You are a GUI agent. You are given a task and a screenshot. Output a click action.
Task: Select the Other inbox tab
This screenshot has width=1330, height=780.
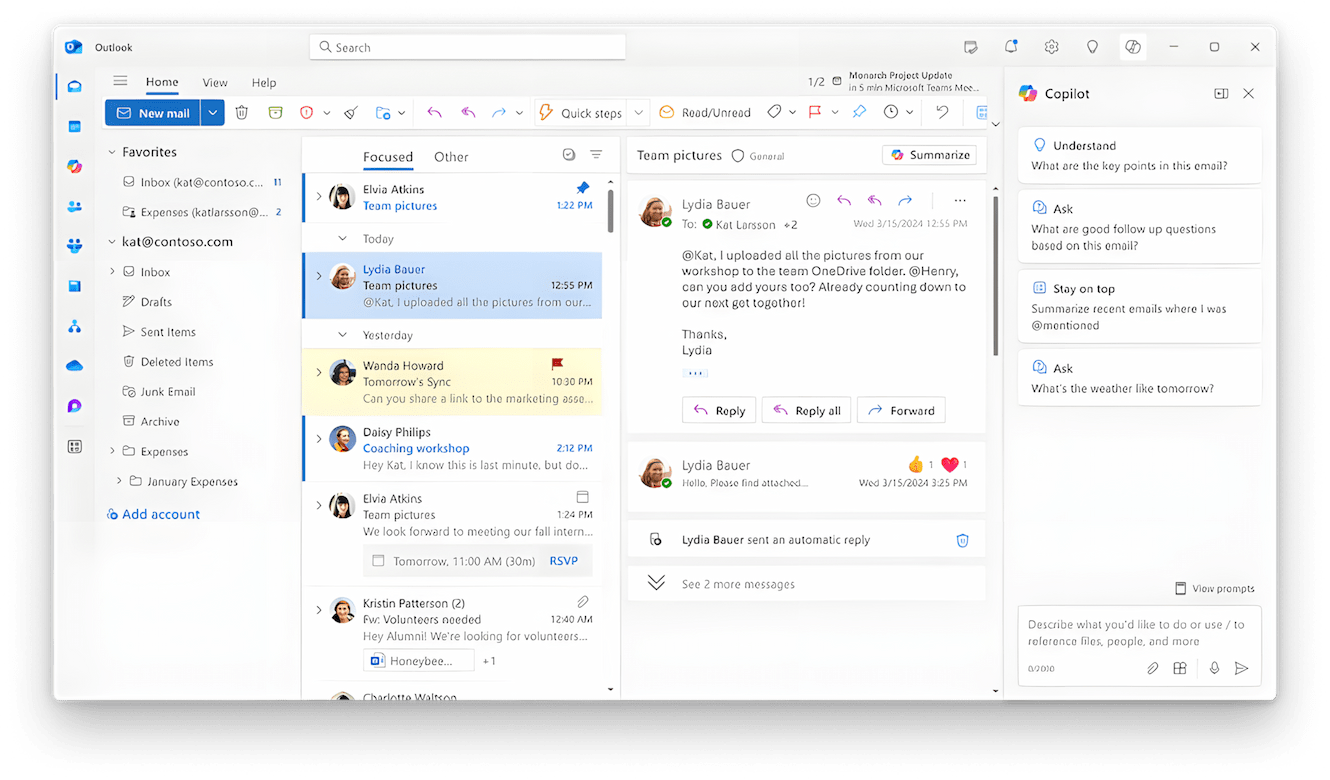pos(451,157)
